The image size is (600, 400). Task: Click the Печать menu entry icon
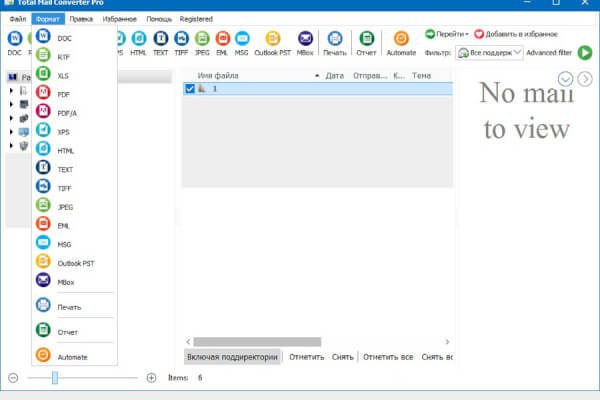coord(43,305)
